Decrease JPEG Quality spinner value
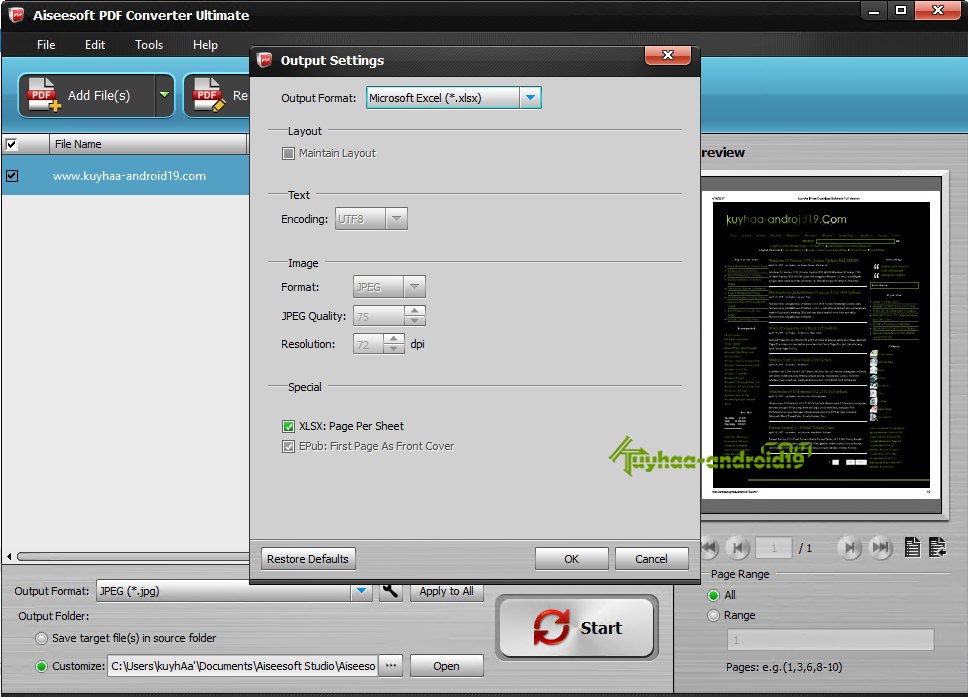Screen dimensions: 968x697 point(415,320)
